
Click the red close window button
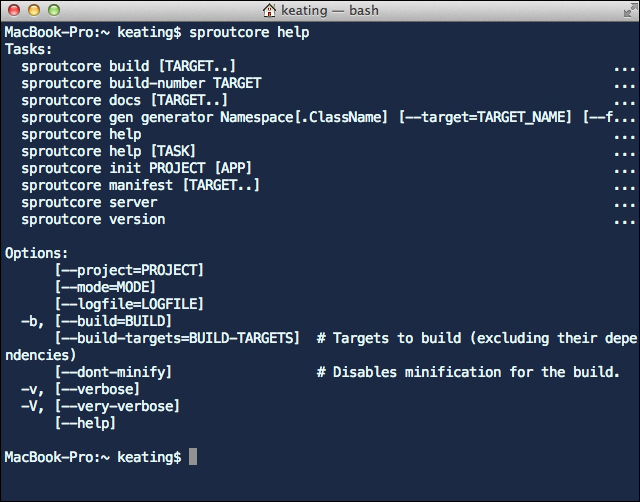[14, 10]
